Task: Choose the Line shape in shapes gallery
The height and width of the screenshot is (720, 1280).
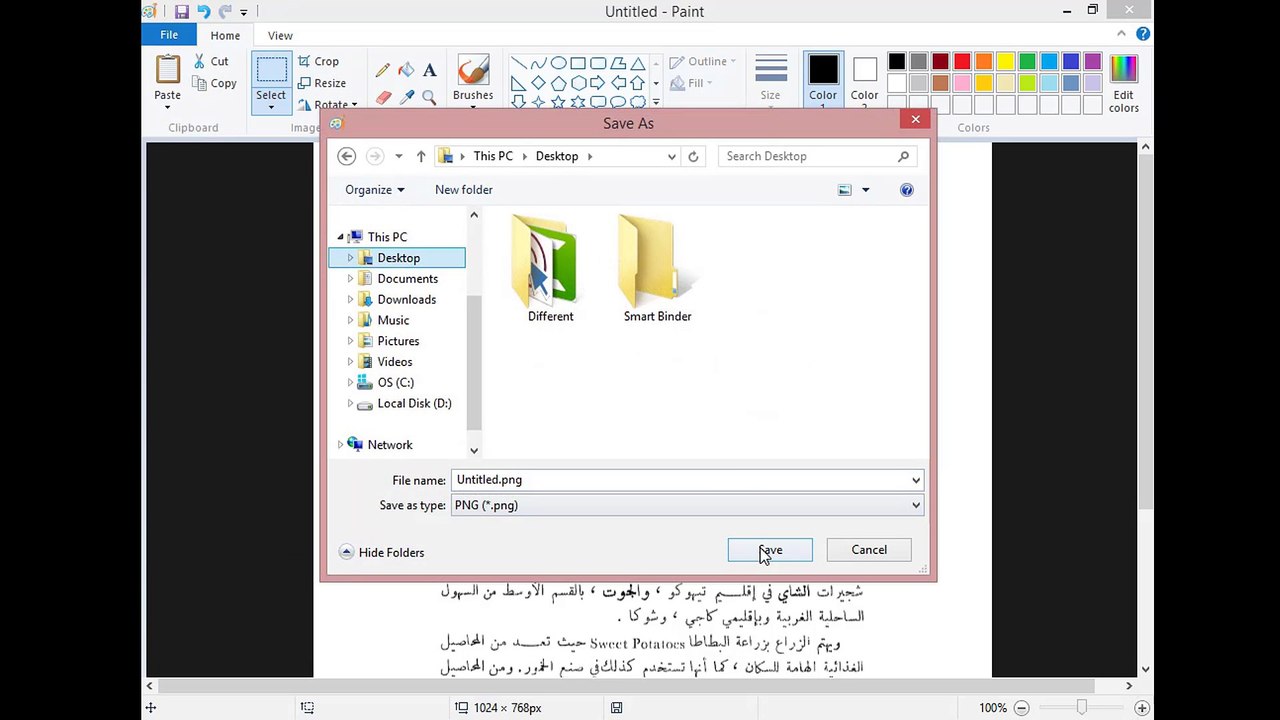Action: (519, 63)
